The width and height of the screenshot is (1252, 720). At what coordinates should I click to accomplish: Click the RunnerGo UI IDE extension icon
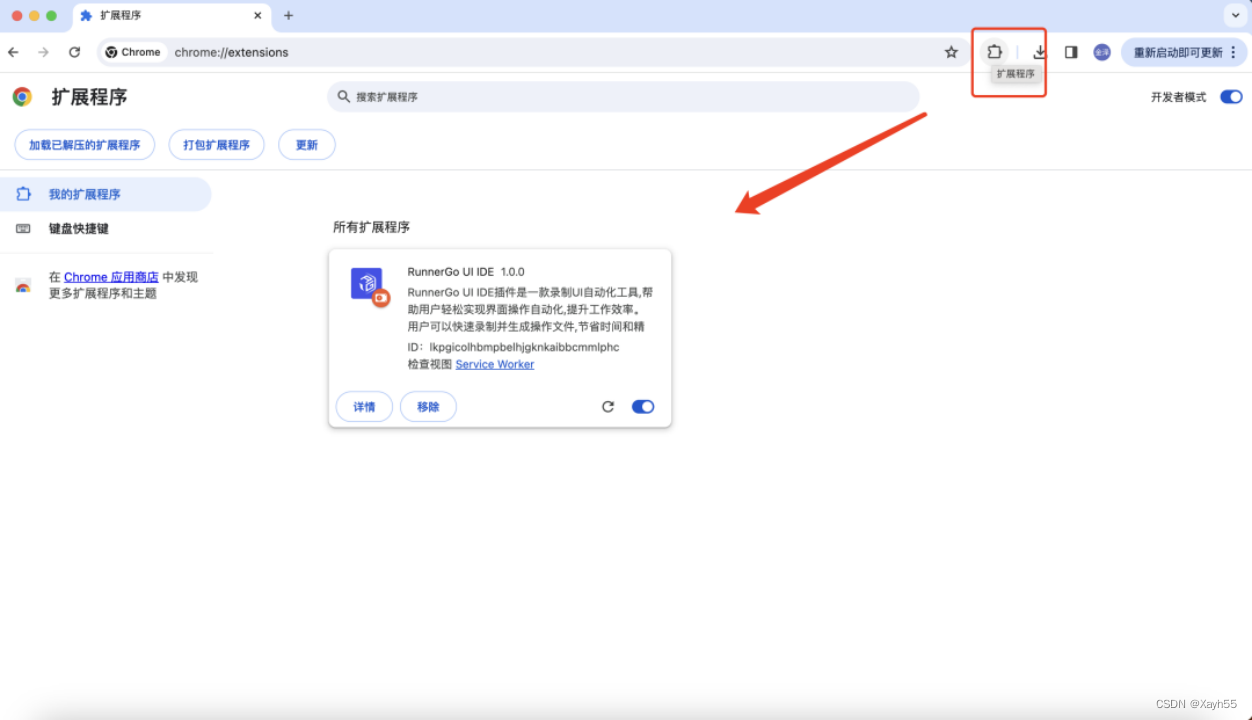pos(369,286)
